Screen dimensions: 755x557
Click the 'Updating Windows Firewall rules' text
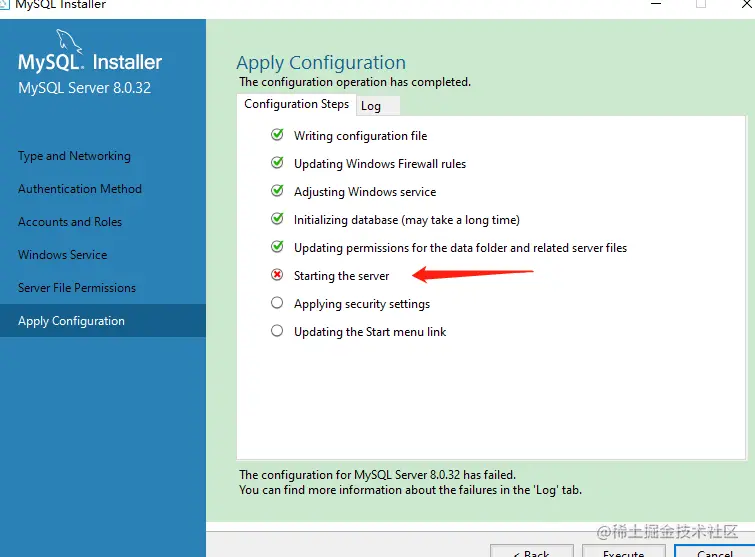coord(380,164)
